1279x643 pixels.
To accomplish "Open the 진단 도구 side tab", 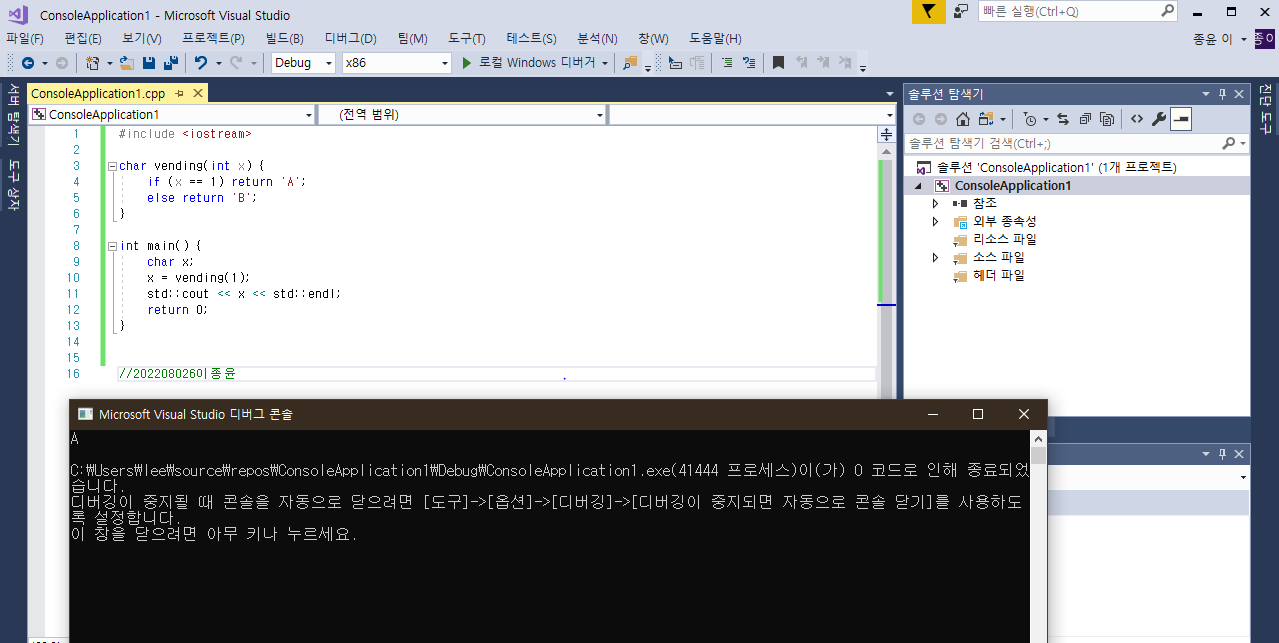I will click(x=1265, y=110).
